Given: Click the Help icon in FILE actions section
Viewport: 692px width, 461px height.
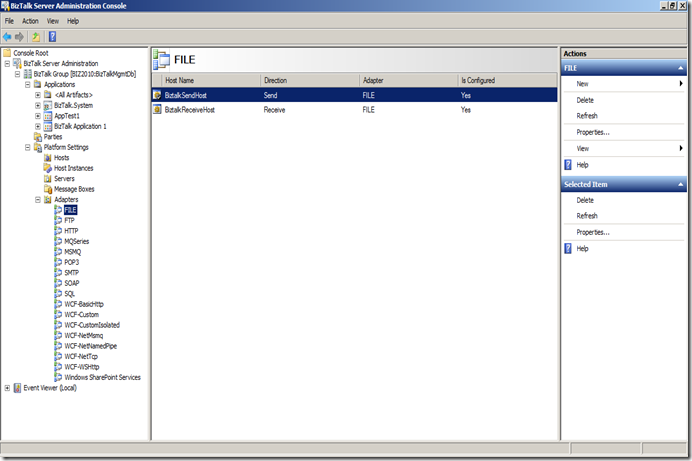Looking at the screenshot, I should pos(568,165).
